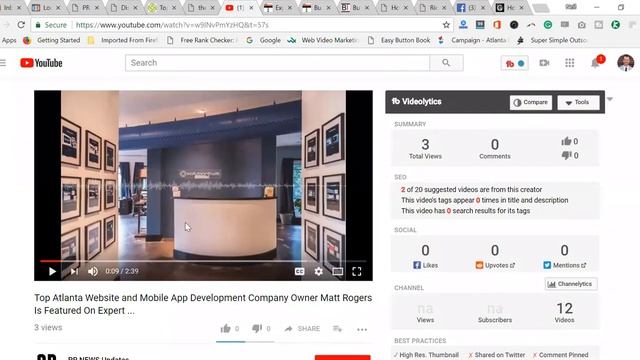Like the video with thumbs up
640x360 pixels.
point(226,329)
